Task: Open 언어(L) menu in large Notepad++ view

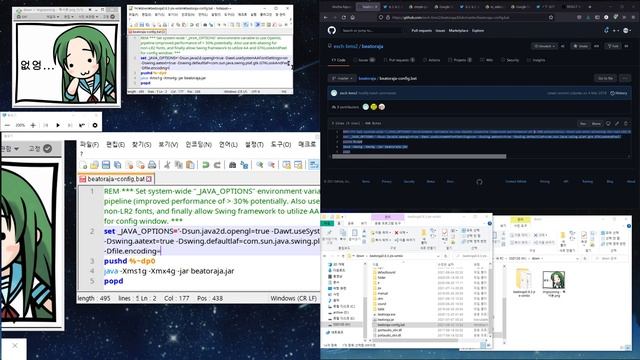Action: click(228, 144)
